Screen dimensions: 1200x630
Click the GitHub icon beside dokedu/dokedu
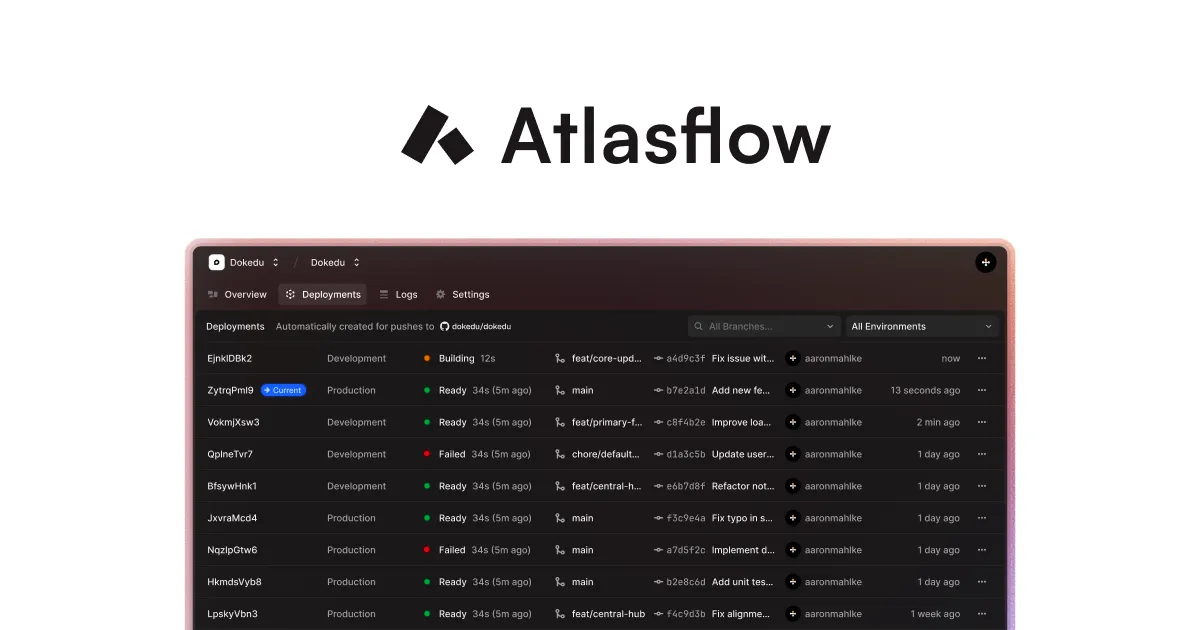point(444,326)
